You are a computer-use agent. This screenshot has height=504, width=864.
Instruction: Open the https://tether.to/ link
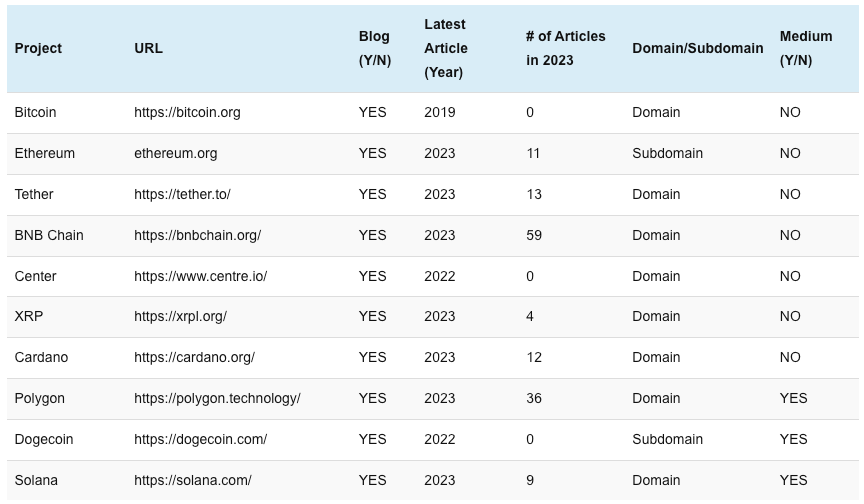coord(182,195)
